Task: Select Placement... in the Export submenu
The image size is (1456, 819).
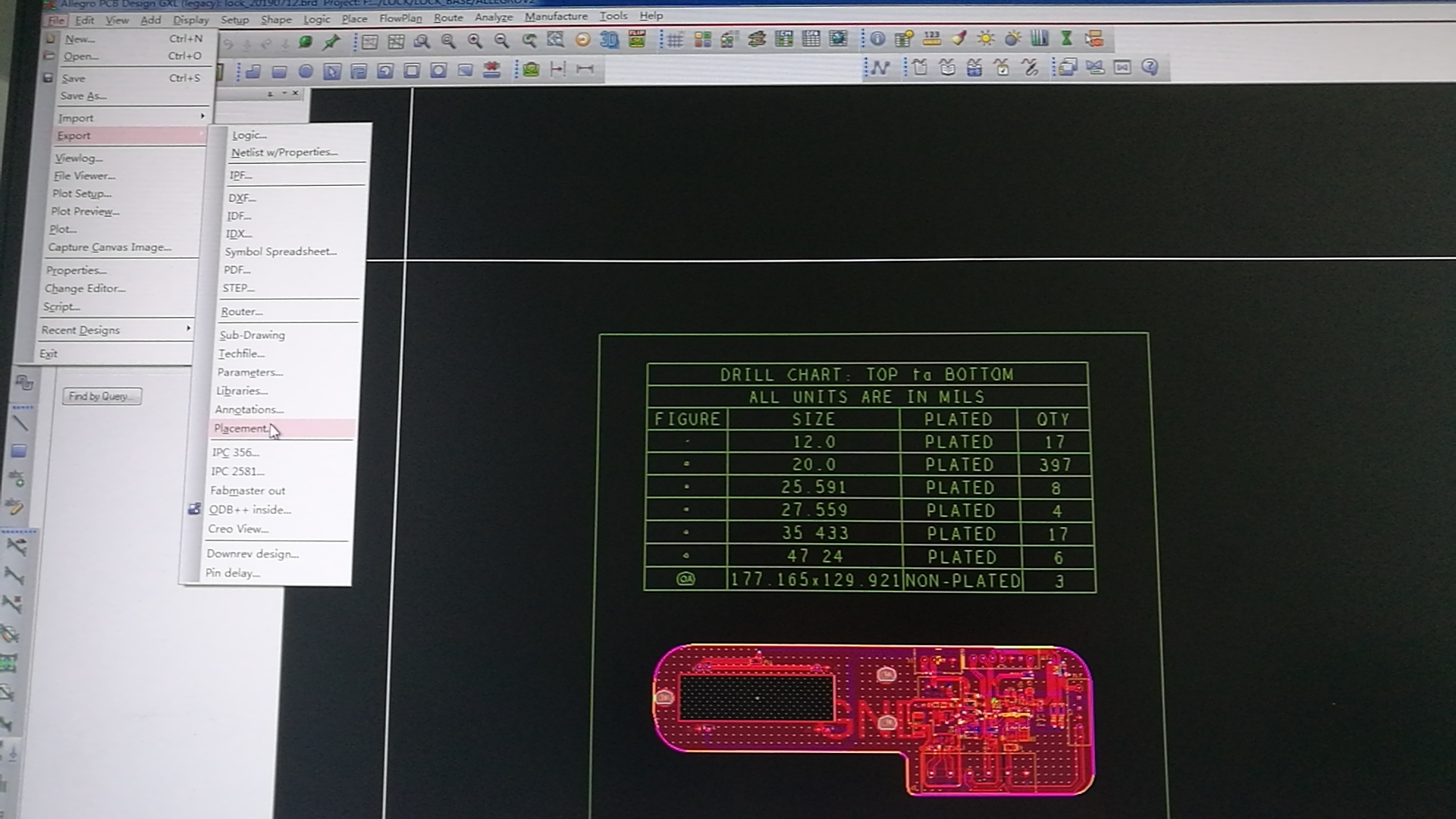Action: 241,428
